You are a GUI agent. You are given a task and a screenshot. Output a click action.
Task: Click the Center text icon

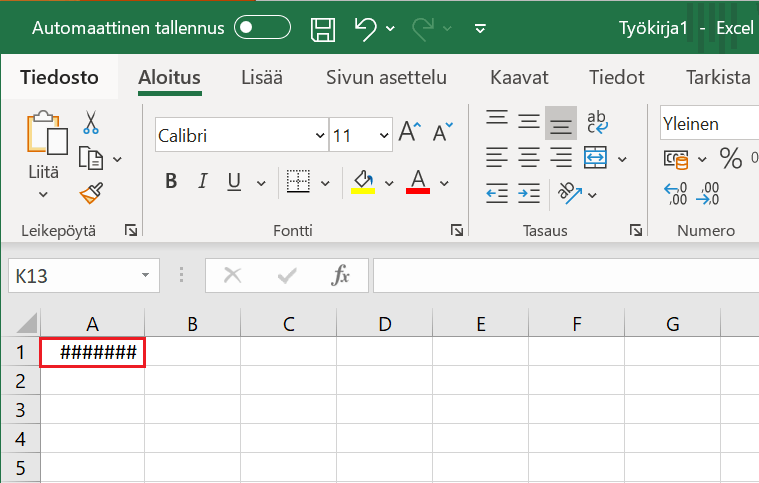pos(529,158)
